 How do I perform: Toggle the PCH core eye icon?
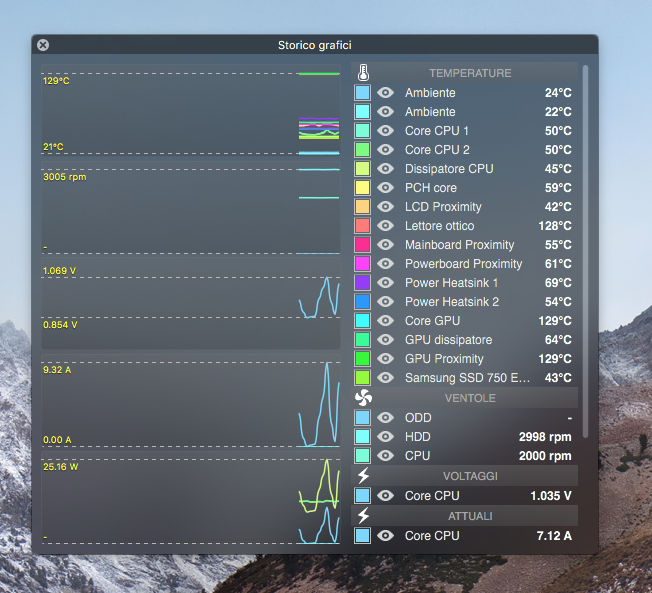(x=385, y=188)
